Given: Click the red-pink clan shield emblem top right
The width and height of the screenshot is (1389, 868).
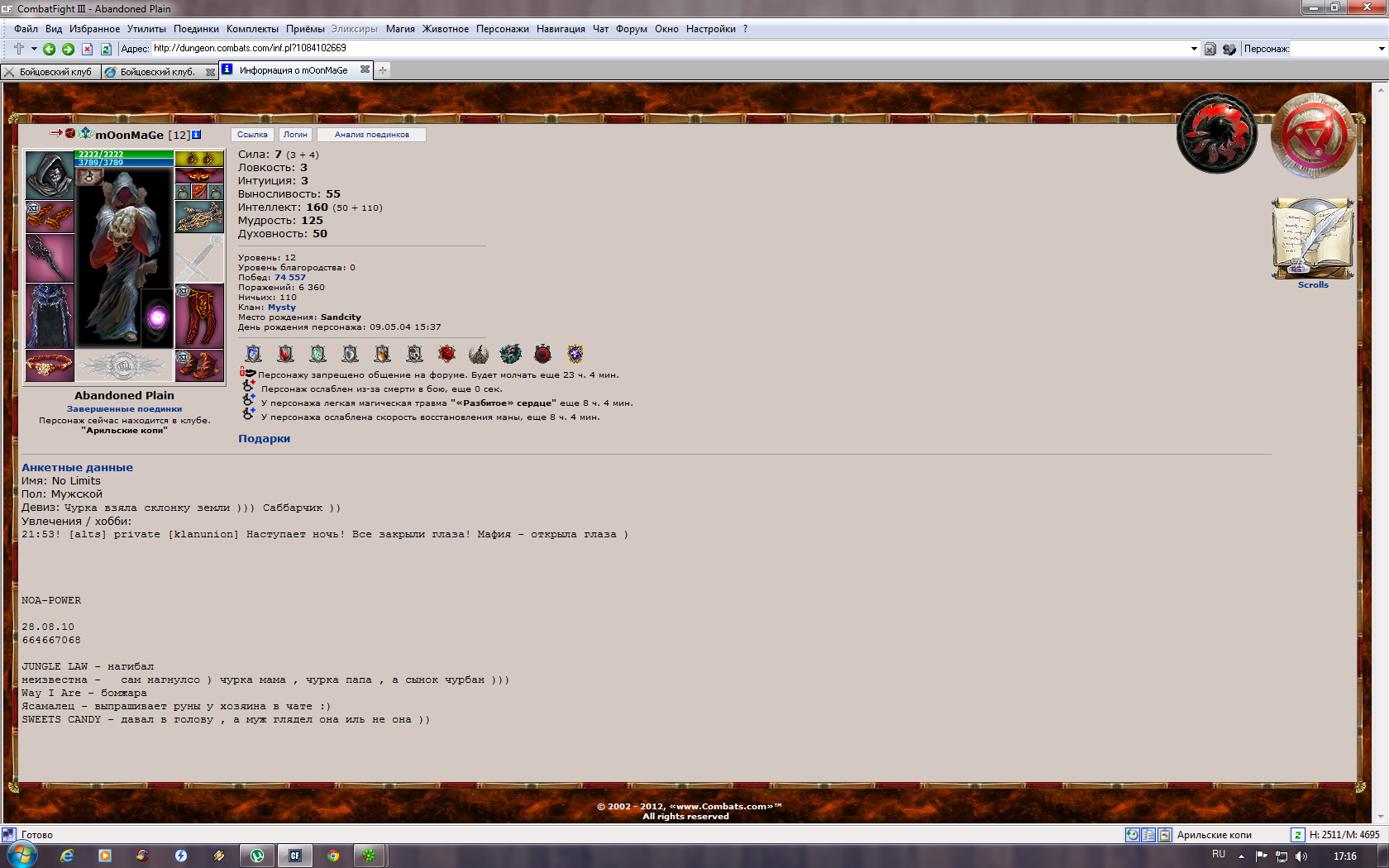Looking at the screenshot, I should 1313,136.
